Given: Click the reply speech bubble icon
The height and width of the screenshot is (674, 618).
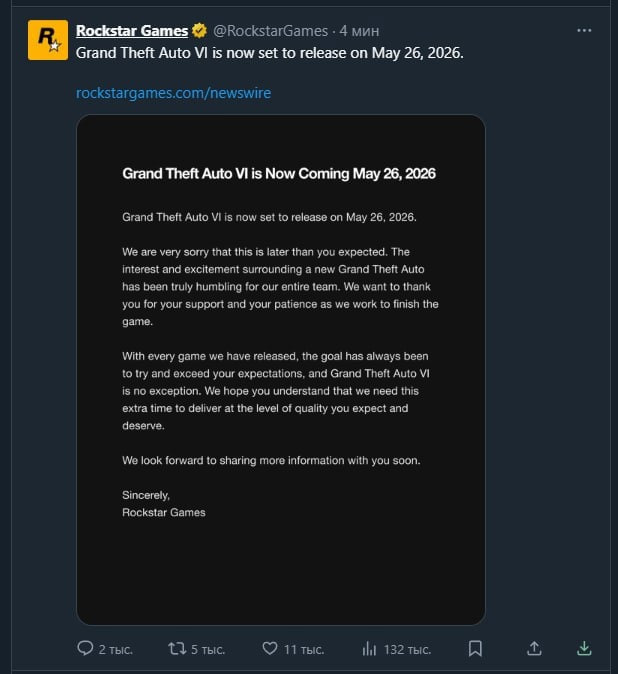Looking at the screenshot, I should pyautogui.click(x=85, y=648).
